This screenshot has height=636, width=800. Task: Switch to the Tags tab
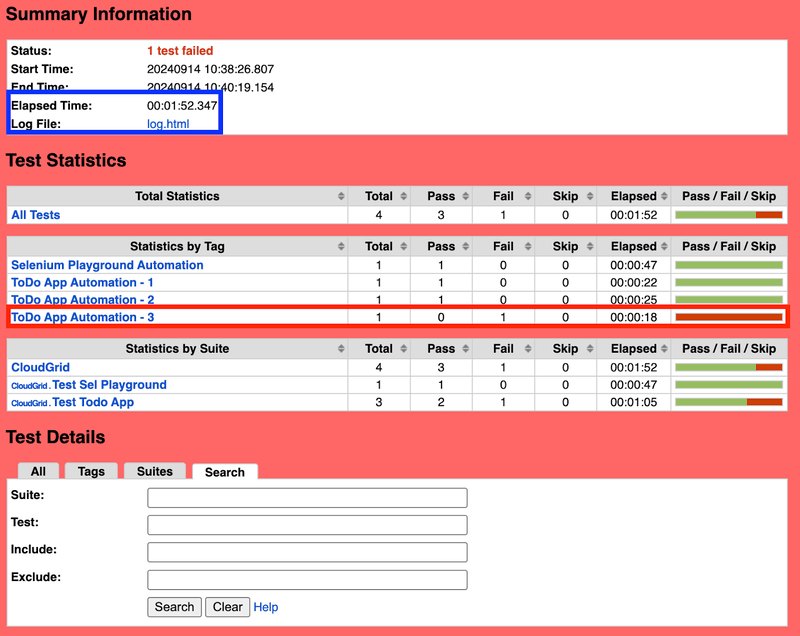coord(91,471)
